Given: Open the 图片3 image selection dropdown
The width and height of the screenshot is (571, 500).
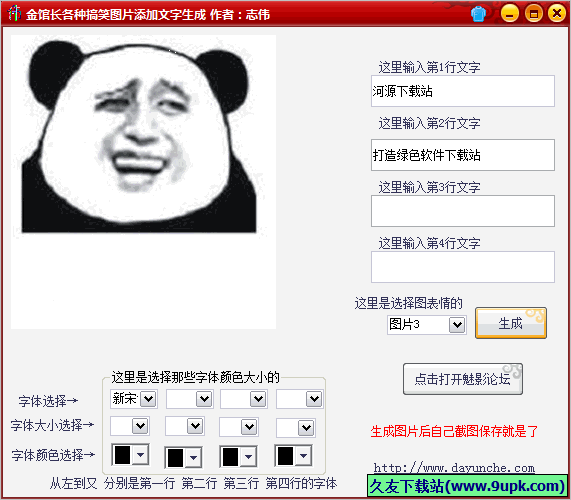Looking at the screenshot, I should (457, 324).
